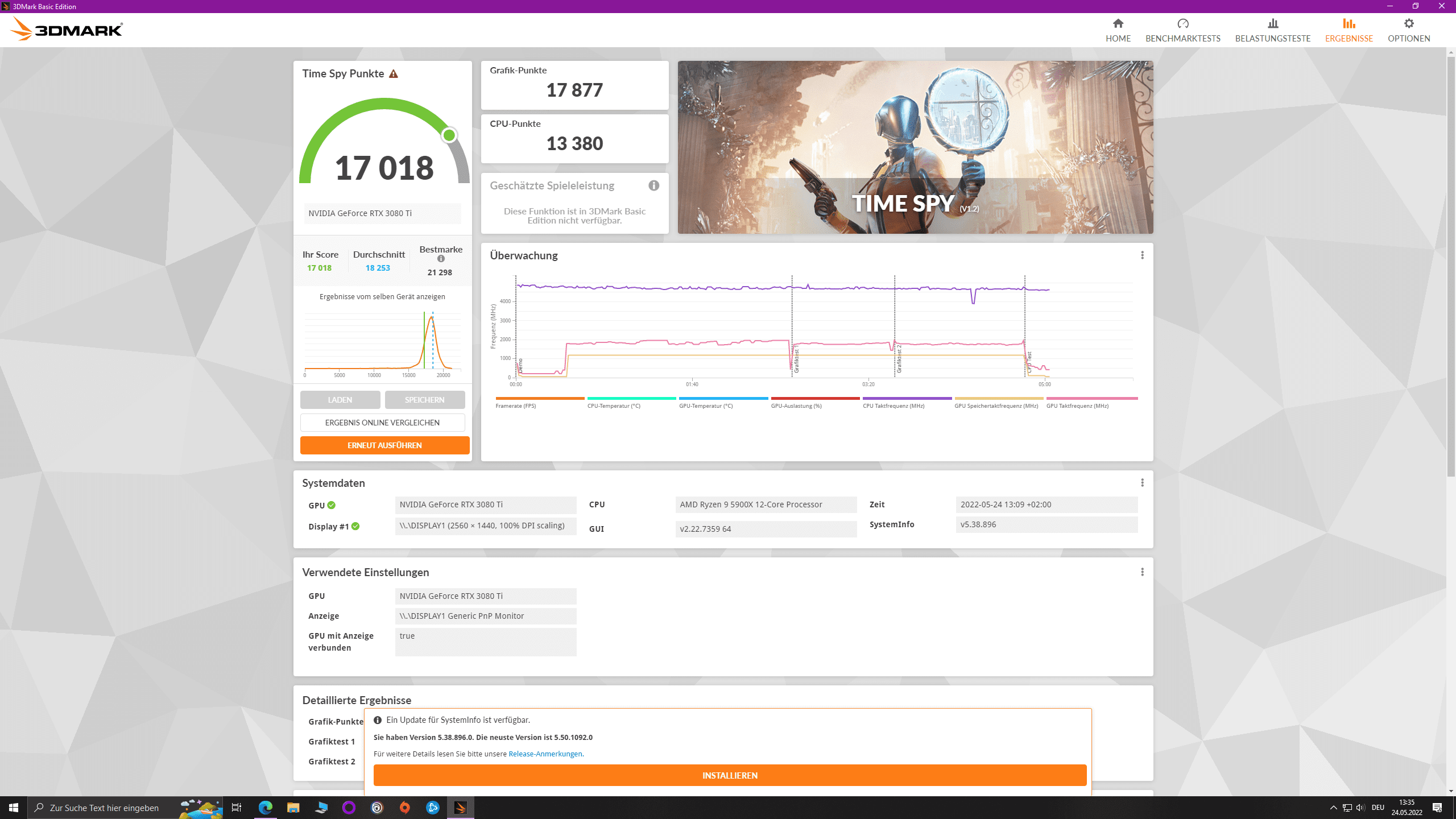This screenshot has width=1456, height=819.
Task: Click DEU language indicator
Action: pyautogui.click(x=1378, y=808)
